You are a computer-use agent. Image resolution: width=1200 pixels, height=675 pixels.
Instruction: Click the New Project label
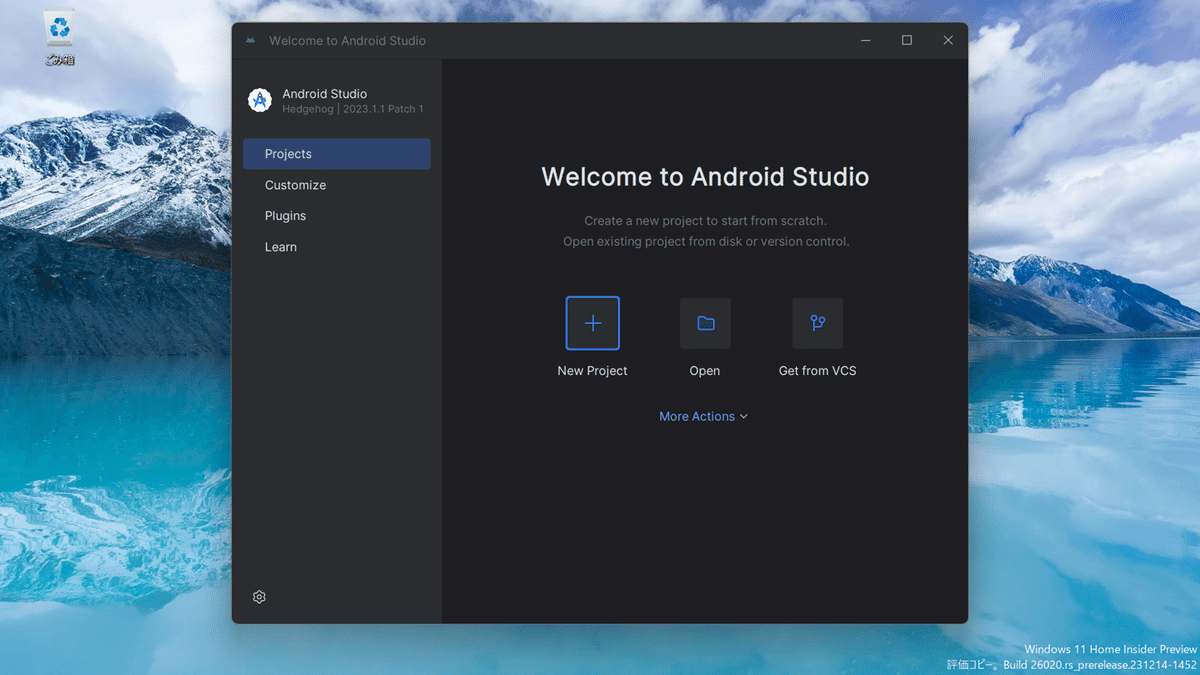(592, 371)
